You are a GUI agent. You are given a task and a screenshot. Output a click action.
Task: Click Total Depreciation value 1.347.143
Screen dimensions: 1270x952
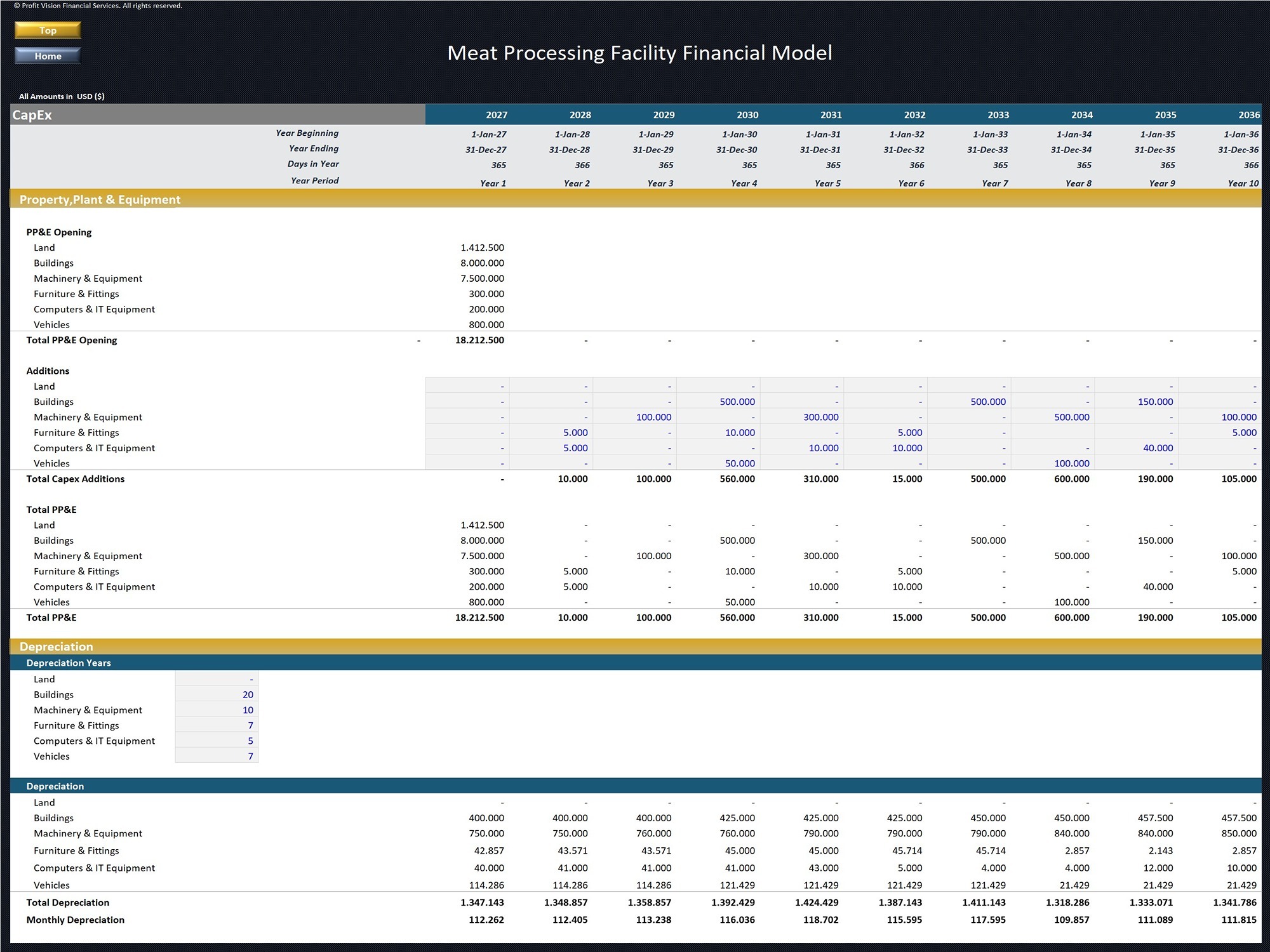483,902
